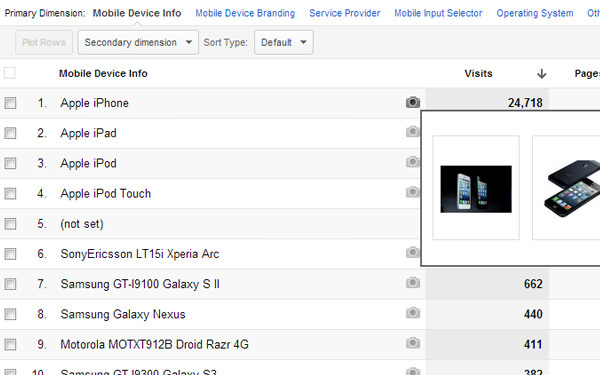Click the Apple iPod device name

pyautogui.click(x=88, y=163)
